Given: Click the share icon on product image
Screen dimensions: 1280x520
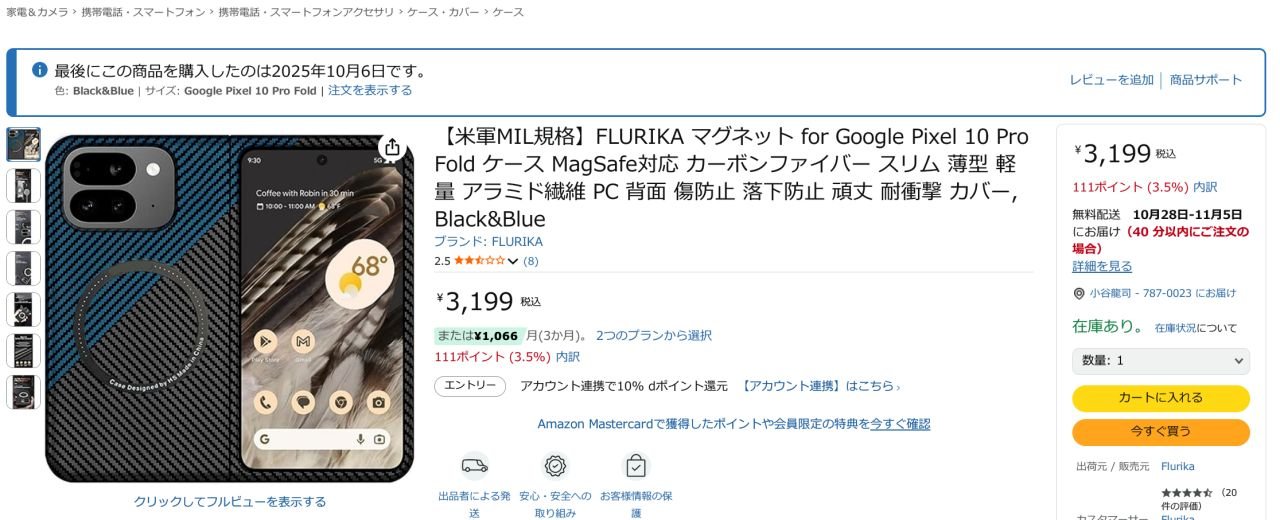Looking at the screenshot, I should (392, 148).
